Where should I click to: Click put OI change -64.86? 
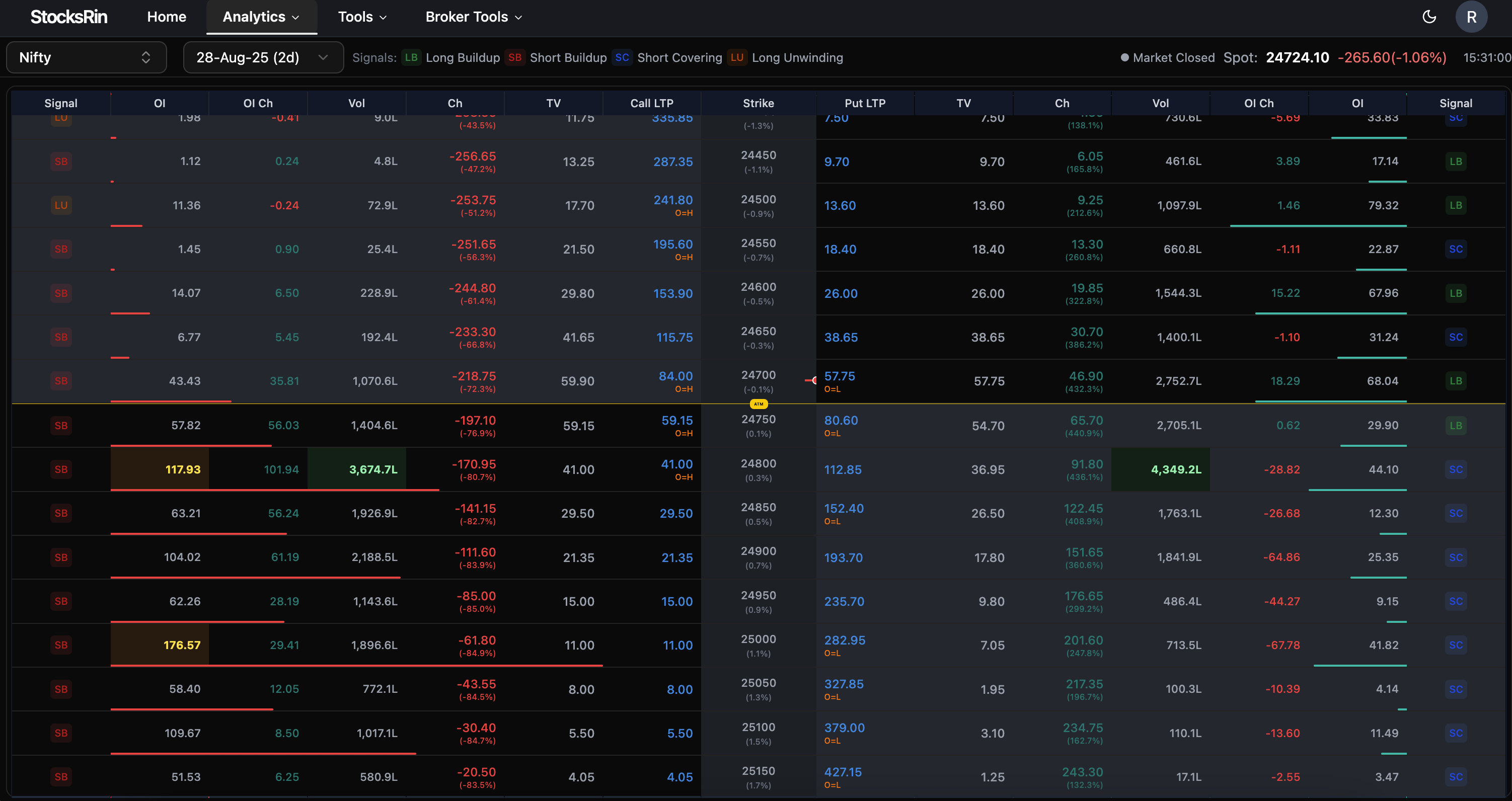[1281, 557]
